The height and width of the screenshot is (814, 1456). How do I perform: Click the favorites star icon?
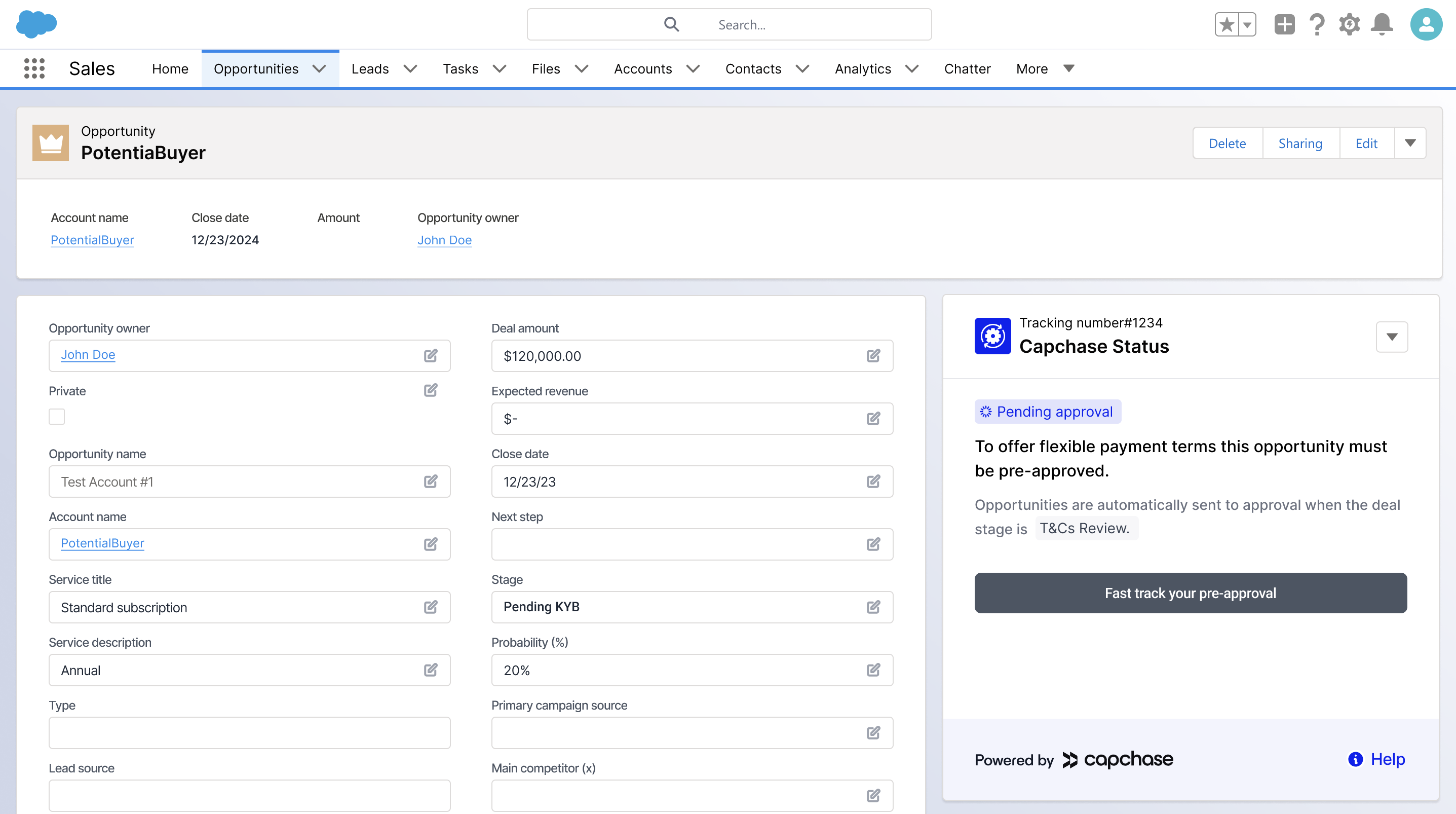tap(1227, 24)
